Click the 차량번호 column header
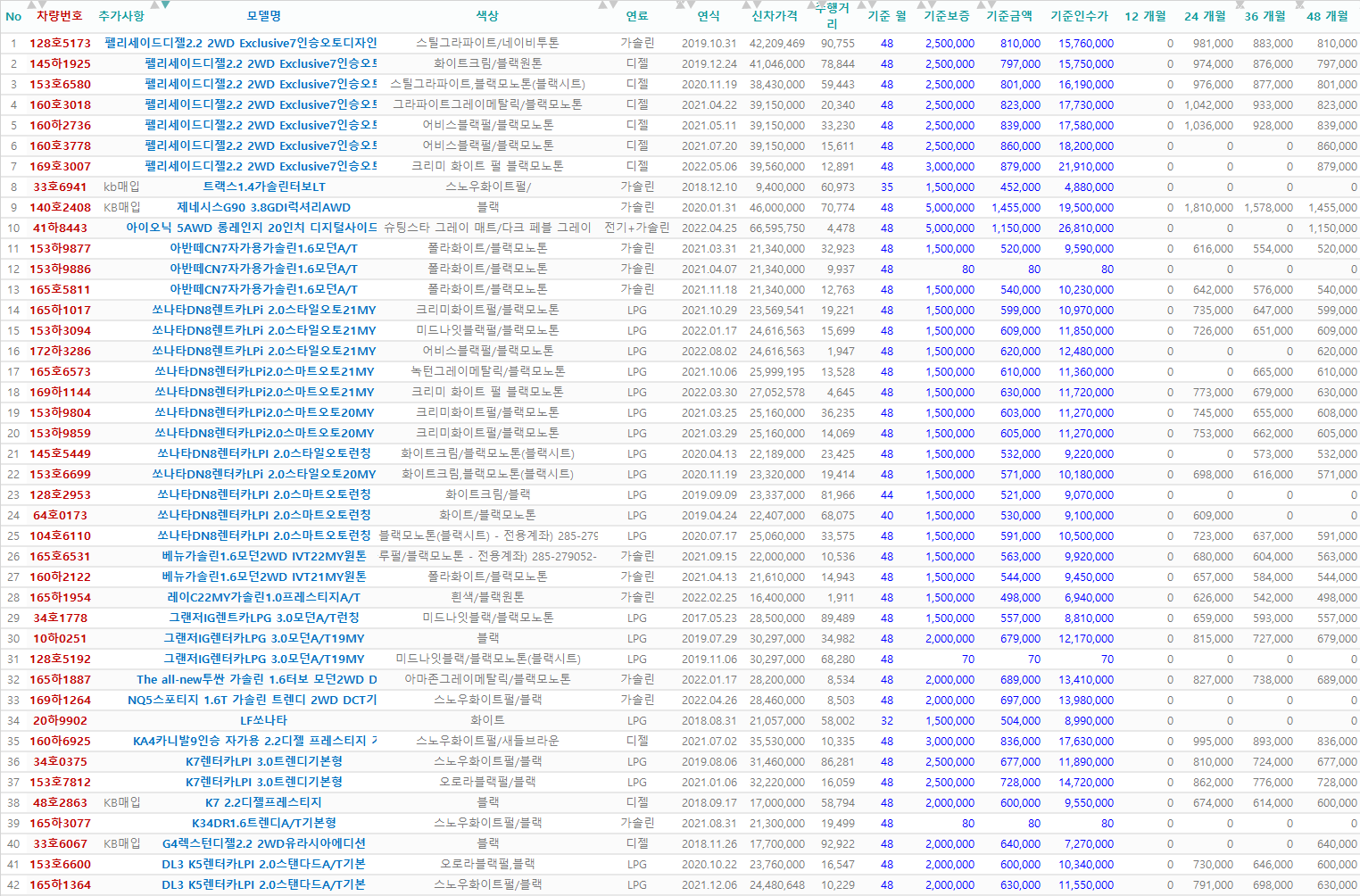The width and height of the screenshot is (1360, 896). [60, 16]
